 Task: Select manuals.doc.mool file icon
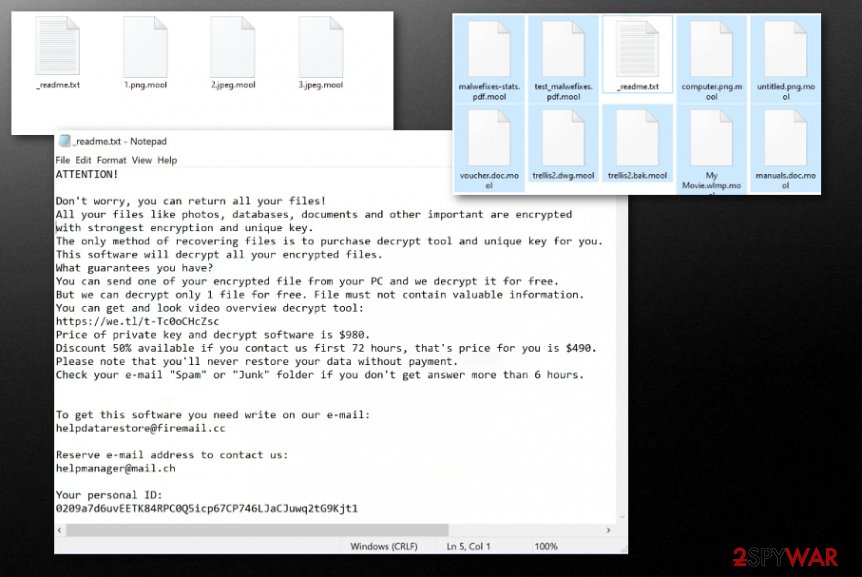pyautogui.click(x=786, y=148)
